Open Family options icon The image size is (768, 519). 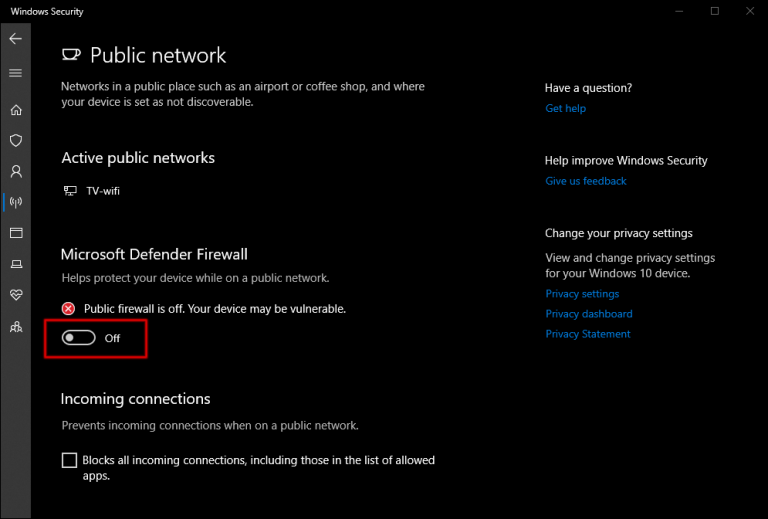pos(15,326)
